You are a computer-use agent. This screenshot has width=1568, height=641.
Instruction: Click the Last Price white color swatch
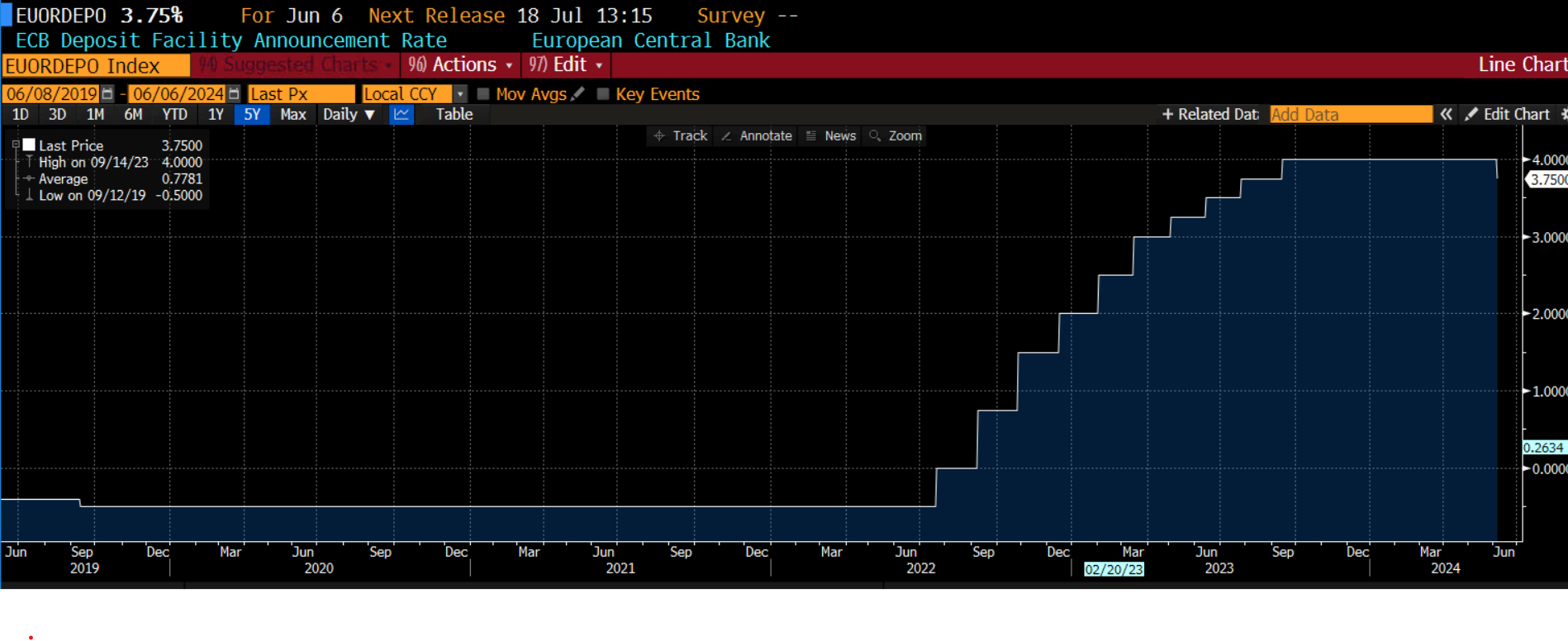pyautogui.click(x=29, y=145)
